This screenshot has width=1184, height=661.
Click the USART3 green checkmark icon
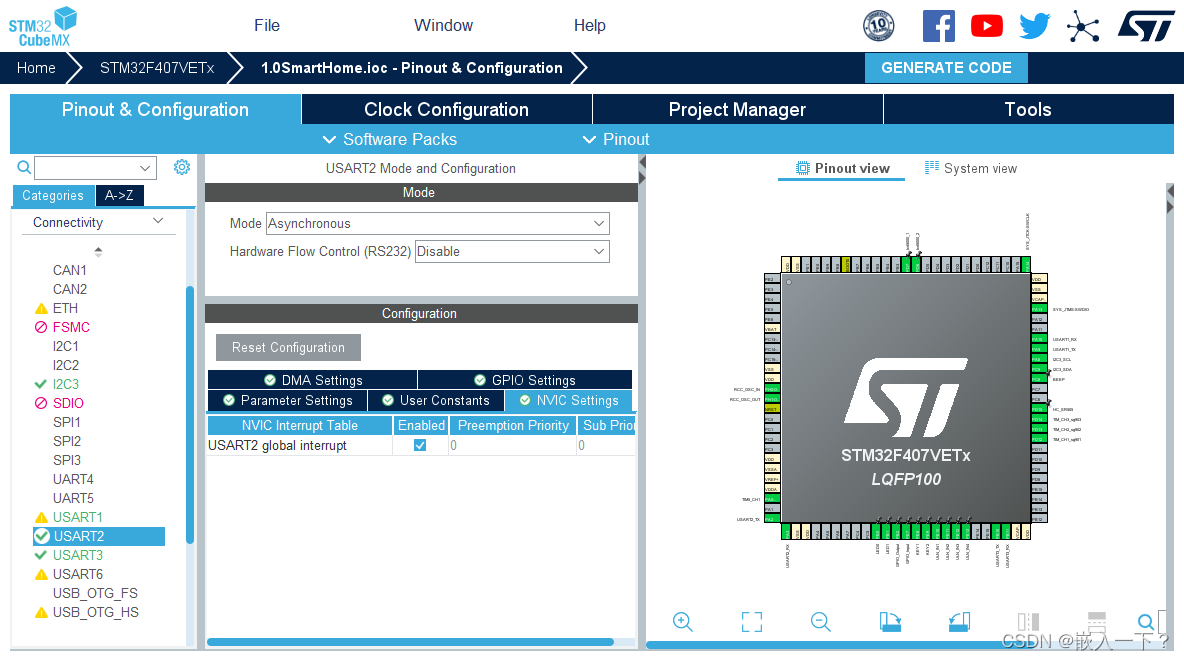coord(41,555)
